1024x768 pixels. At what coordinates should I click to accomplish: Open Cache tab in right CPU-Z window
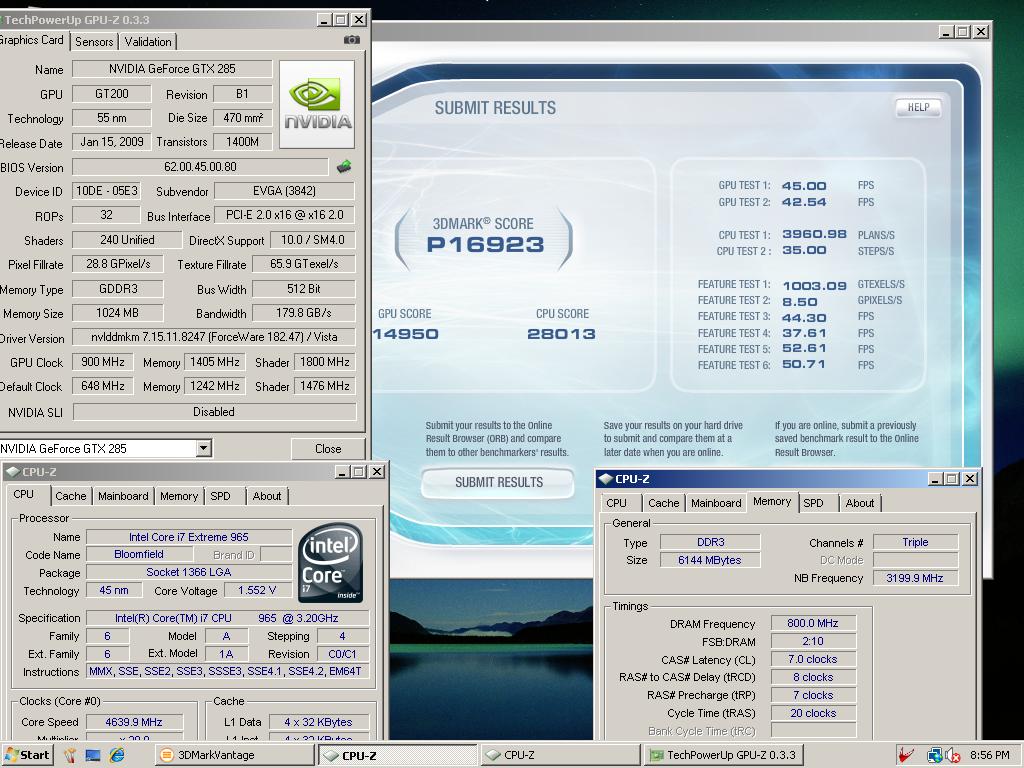(664, 504)
